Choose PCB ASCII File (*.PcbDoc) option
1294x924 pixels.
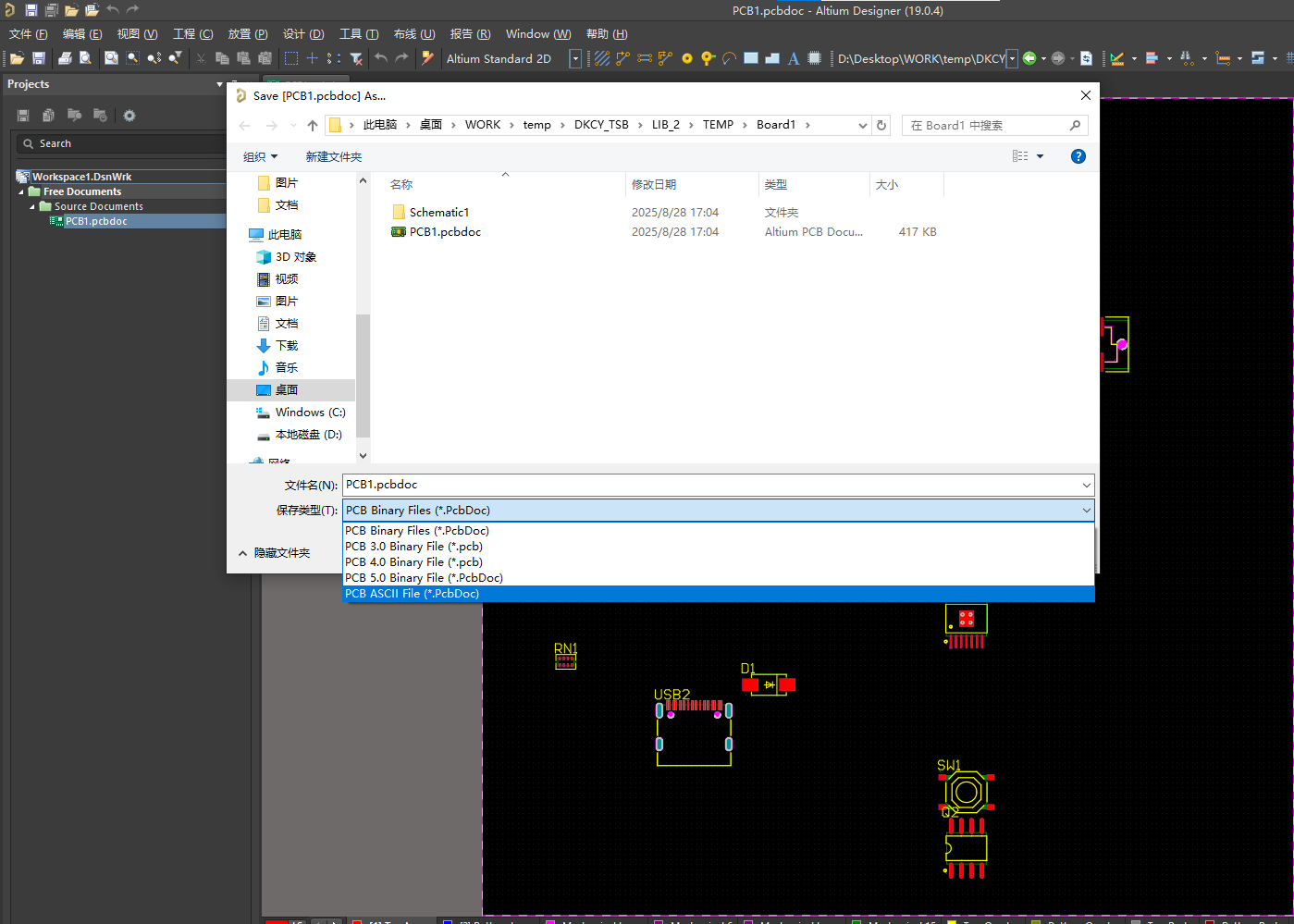coord(719,594)
